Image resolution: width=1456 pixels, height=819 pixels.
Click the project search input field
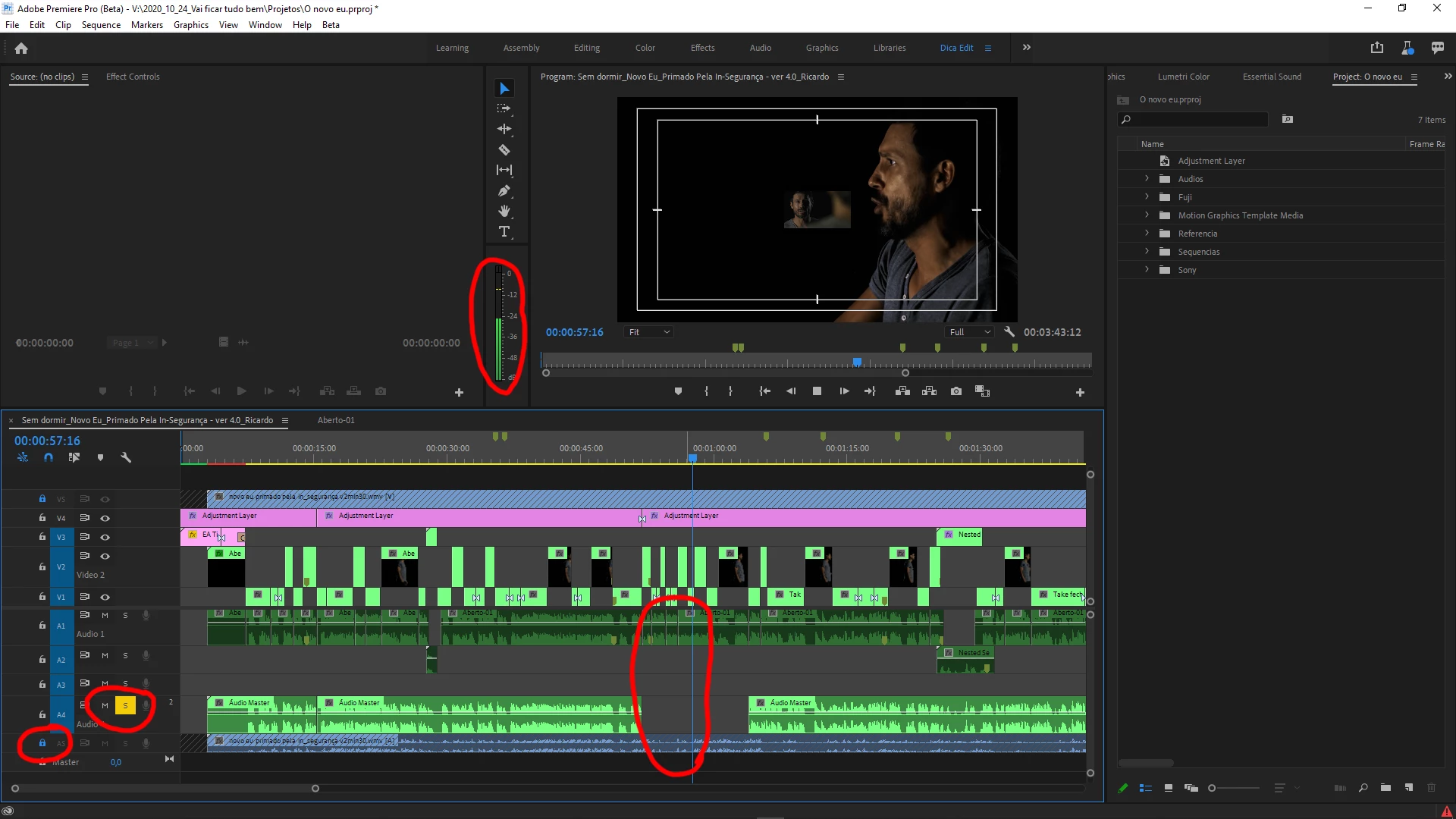(x=1198, y=120)
